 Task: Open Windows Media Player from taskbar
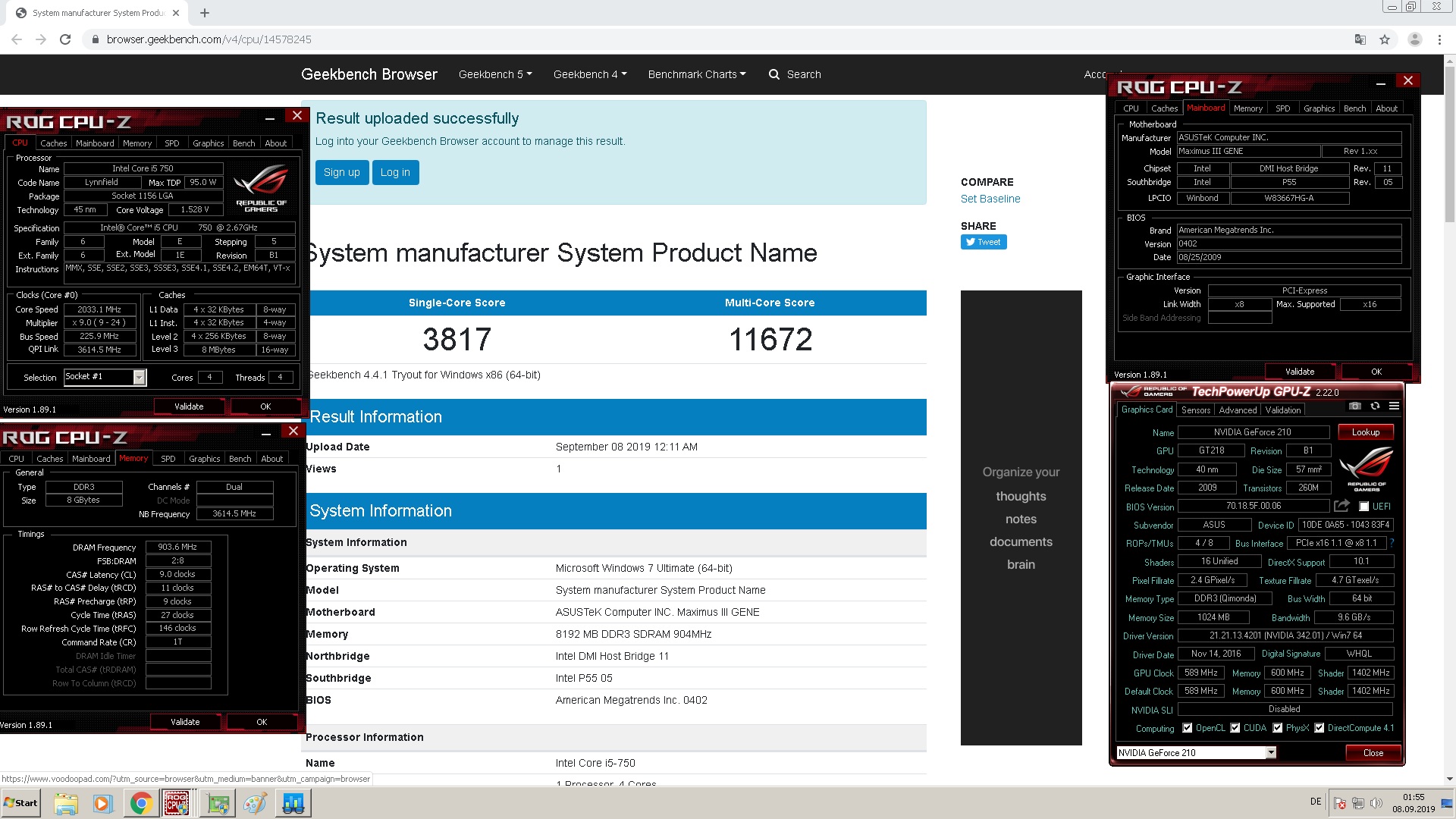coord(102,803)
